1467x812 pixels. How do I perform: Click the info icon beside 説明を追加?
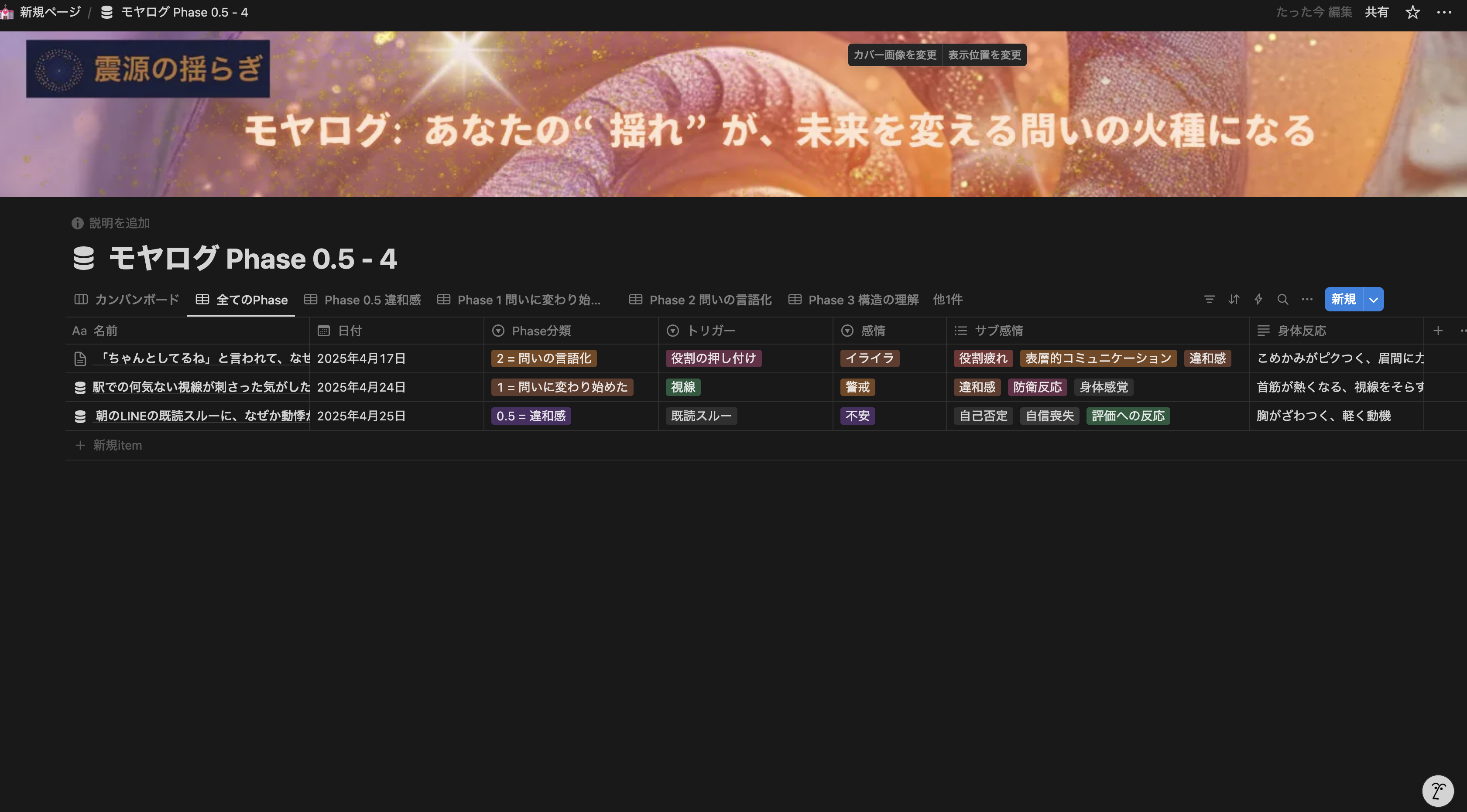[x=77, y=223]
